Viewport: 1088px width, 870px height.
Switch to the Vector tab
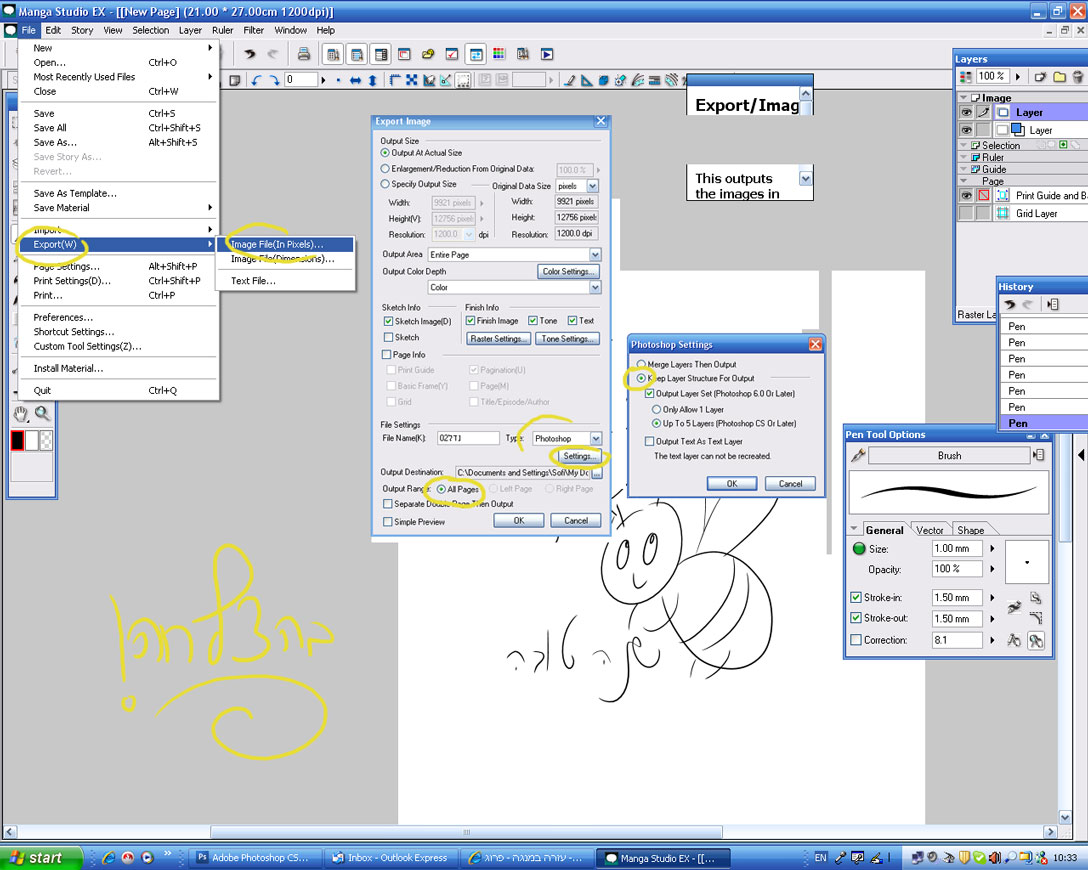[x=930, y=530]
